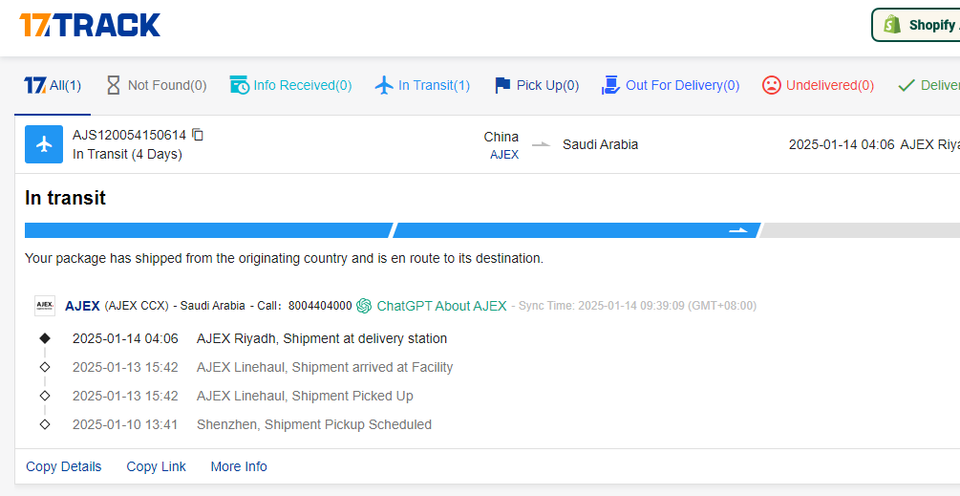Switch to the Undelivered(0) tab
This screenshot has height=496, width=960.
click(818, 85)
